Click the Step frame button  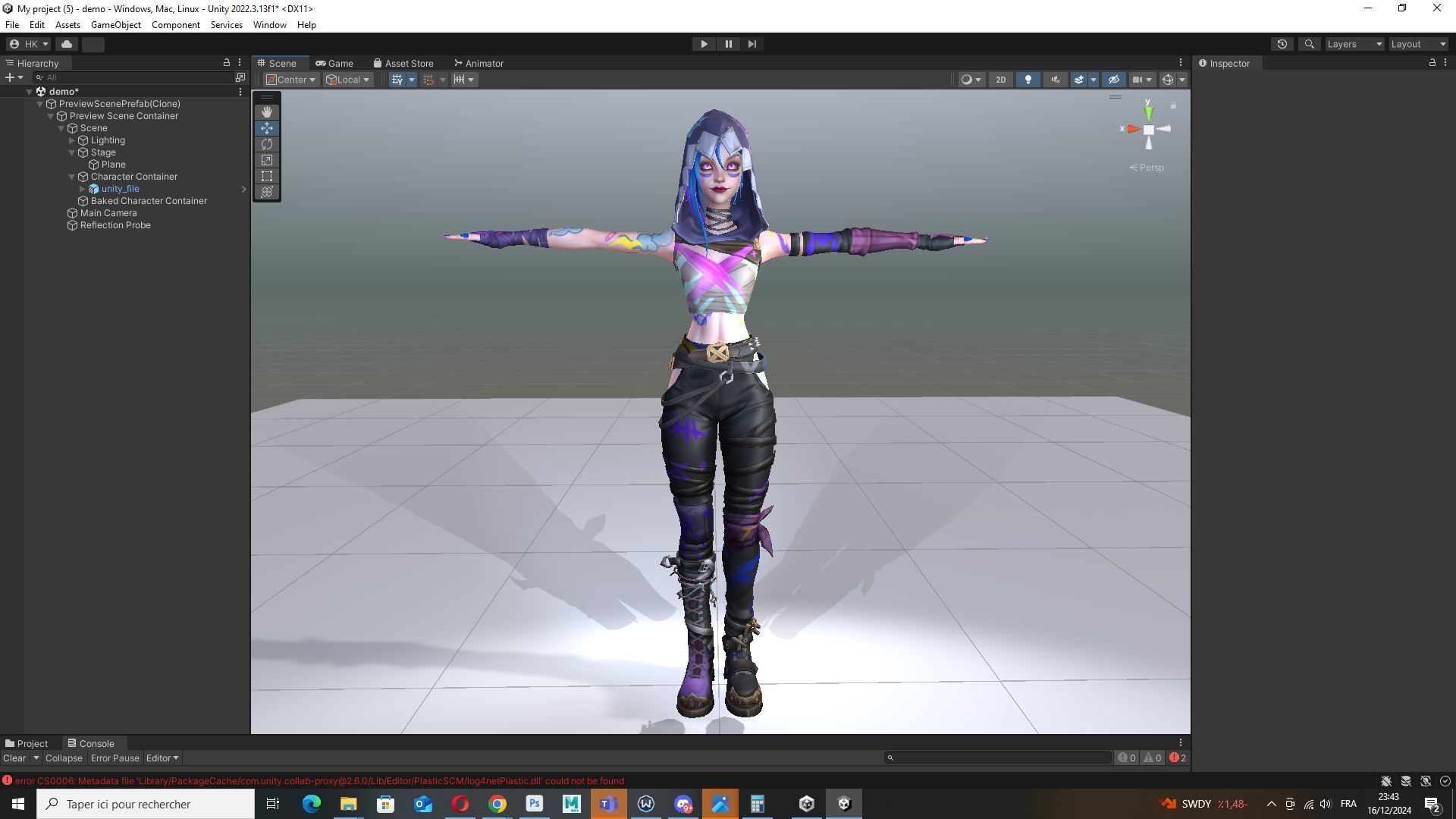pos(752,44)
